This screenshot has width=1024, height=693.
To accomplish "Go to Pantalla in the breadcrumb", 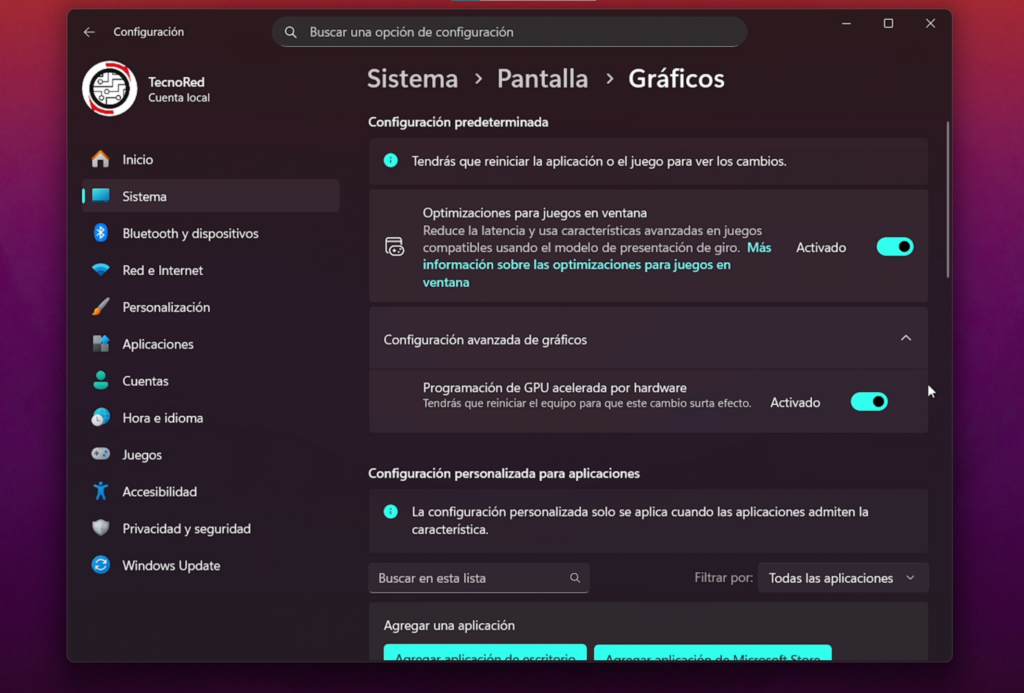I will click(542, 78).
